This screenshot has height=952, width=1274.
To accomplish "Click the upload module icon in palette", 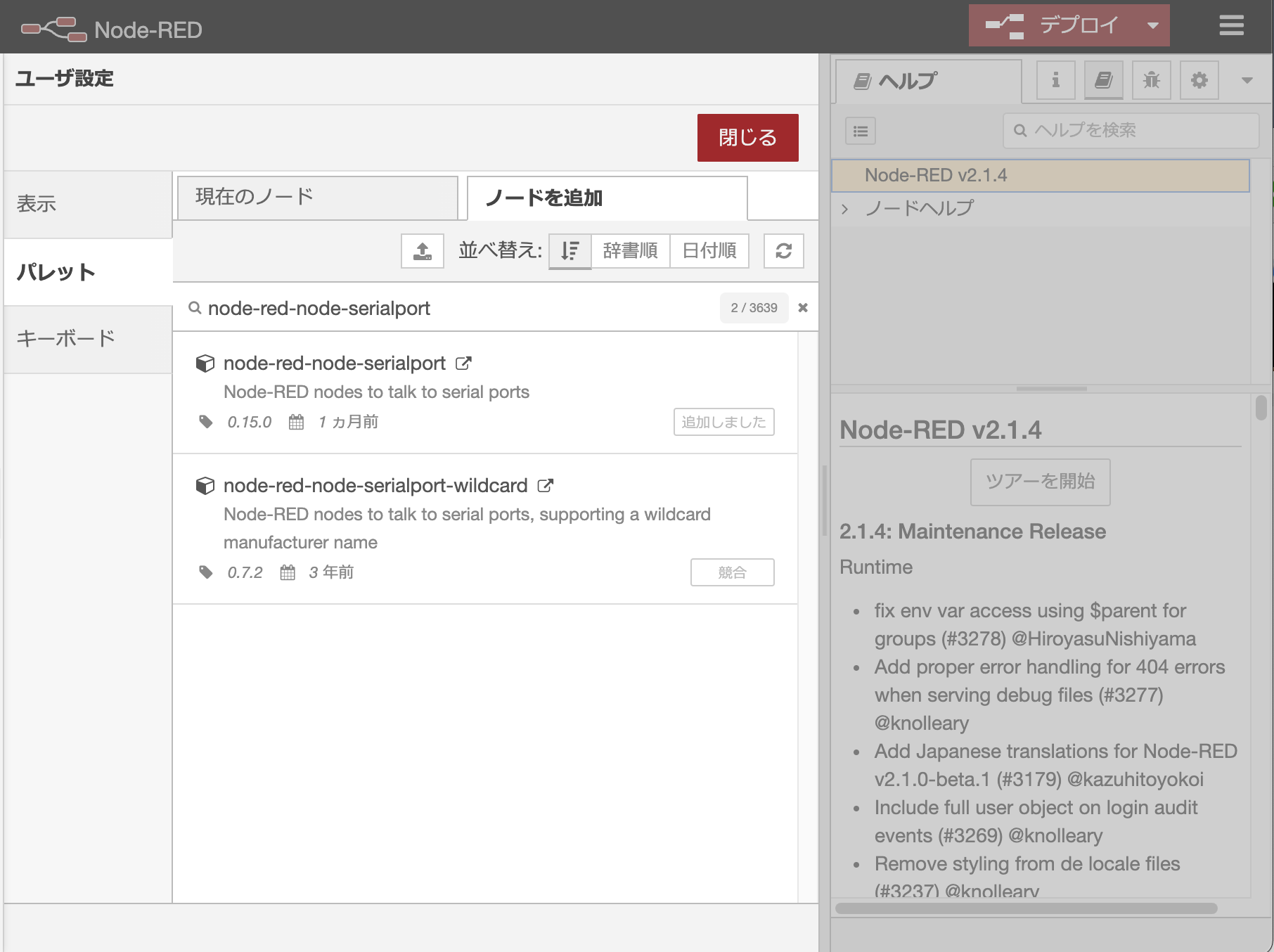I will click(x=422, y=250).
